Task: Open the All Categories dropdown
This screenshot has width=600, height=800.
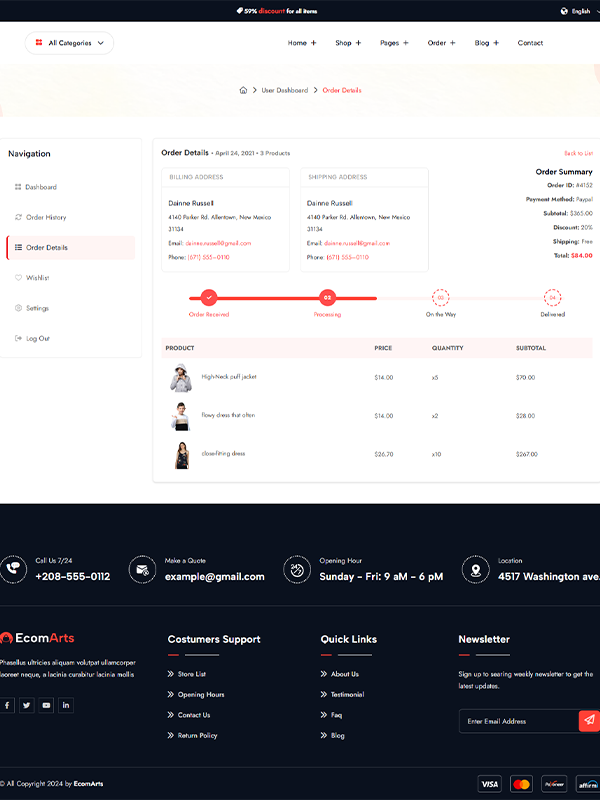Action: 69,43
